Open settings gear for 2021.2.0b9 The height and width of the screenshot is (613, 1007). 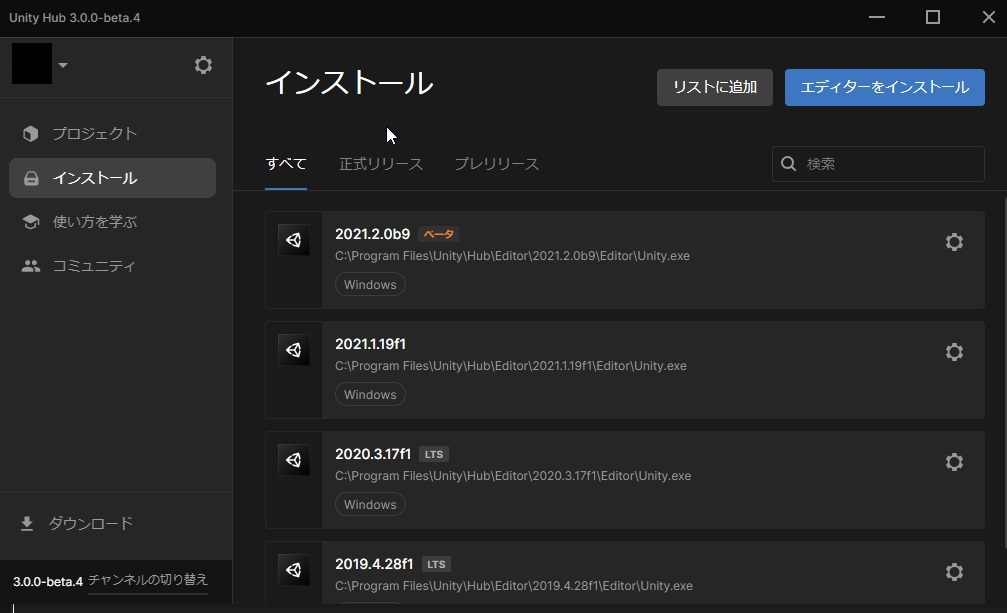click(x=954, y=242)
